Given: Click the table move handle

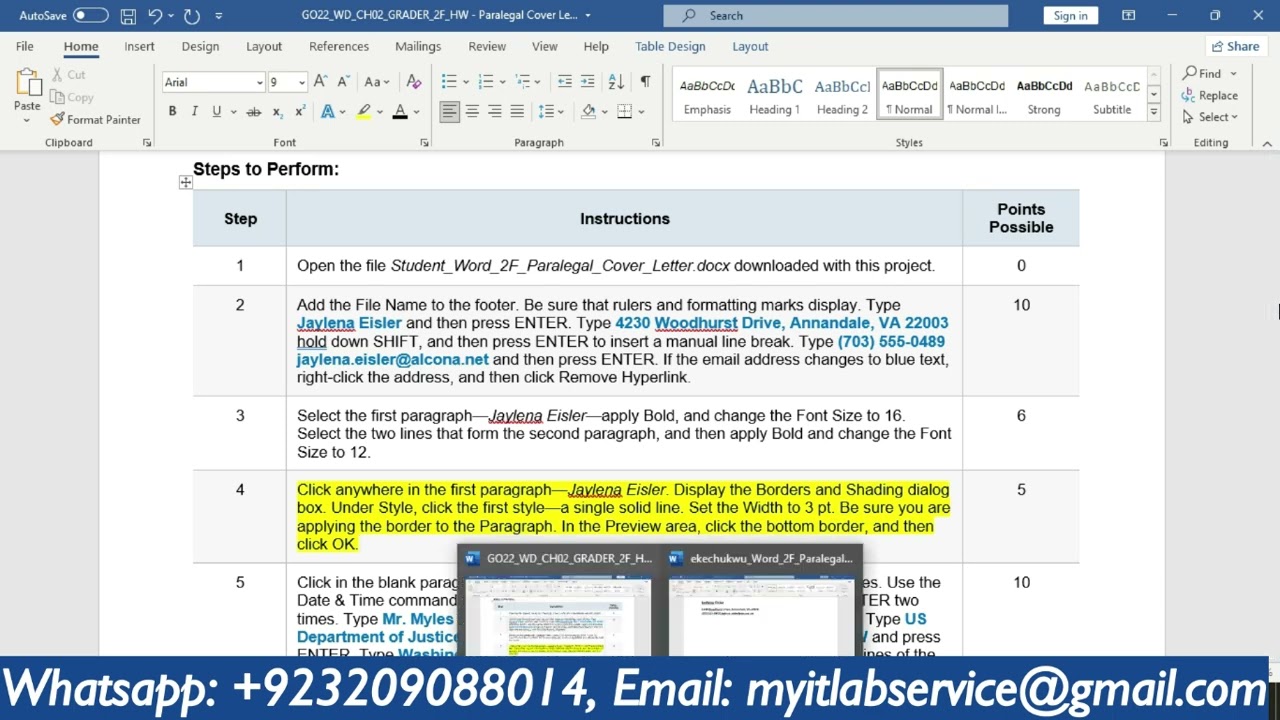Looking at the screenshot, I should pos(185,182).
